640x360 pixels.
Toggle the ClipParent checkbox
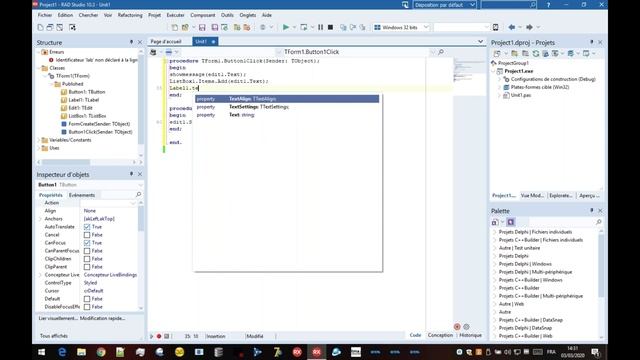tap(87, 267)
